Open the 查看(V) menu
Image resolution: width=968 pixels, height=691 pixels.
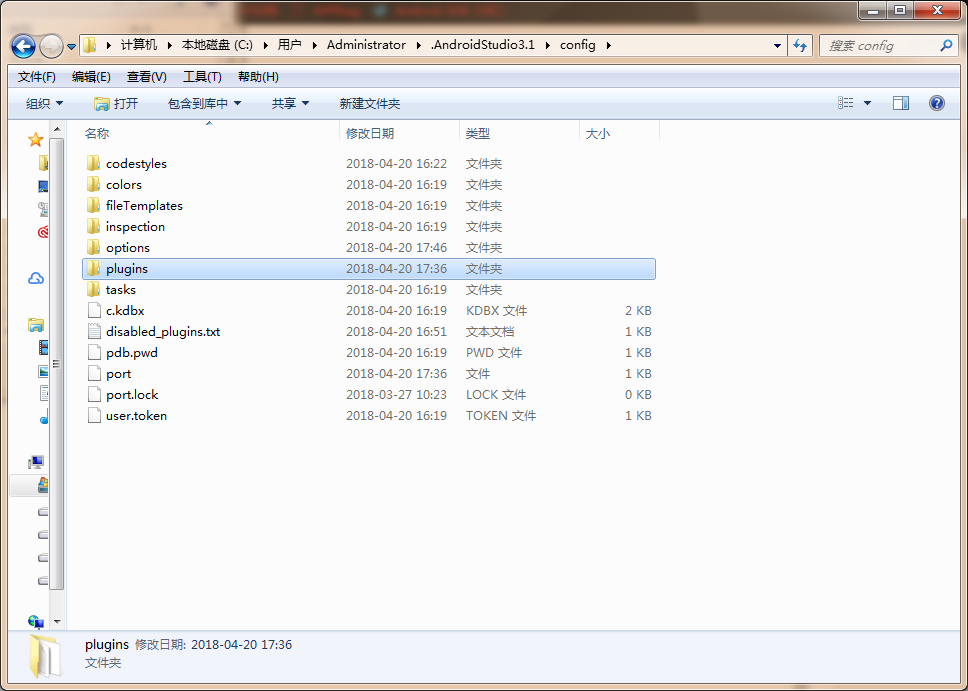point(147,77)
